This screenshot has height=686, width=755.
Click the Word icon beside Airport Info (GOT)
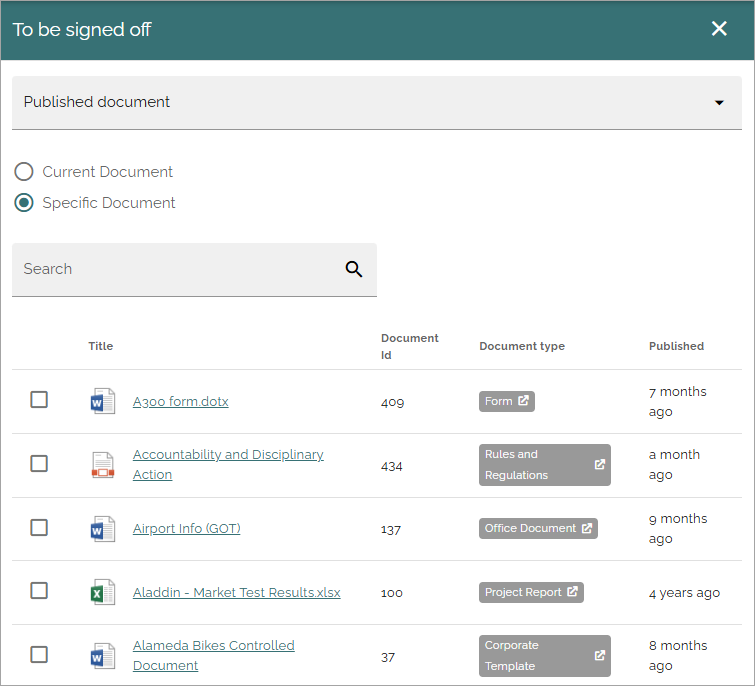tap(103, 529)
